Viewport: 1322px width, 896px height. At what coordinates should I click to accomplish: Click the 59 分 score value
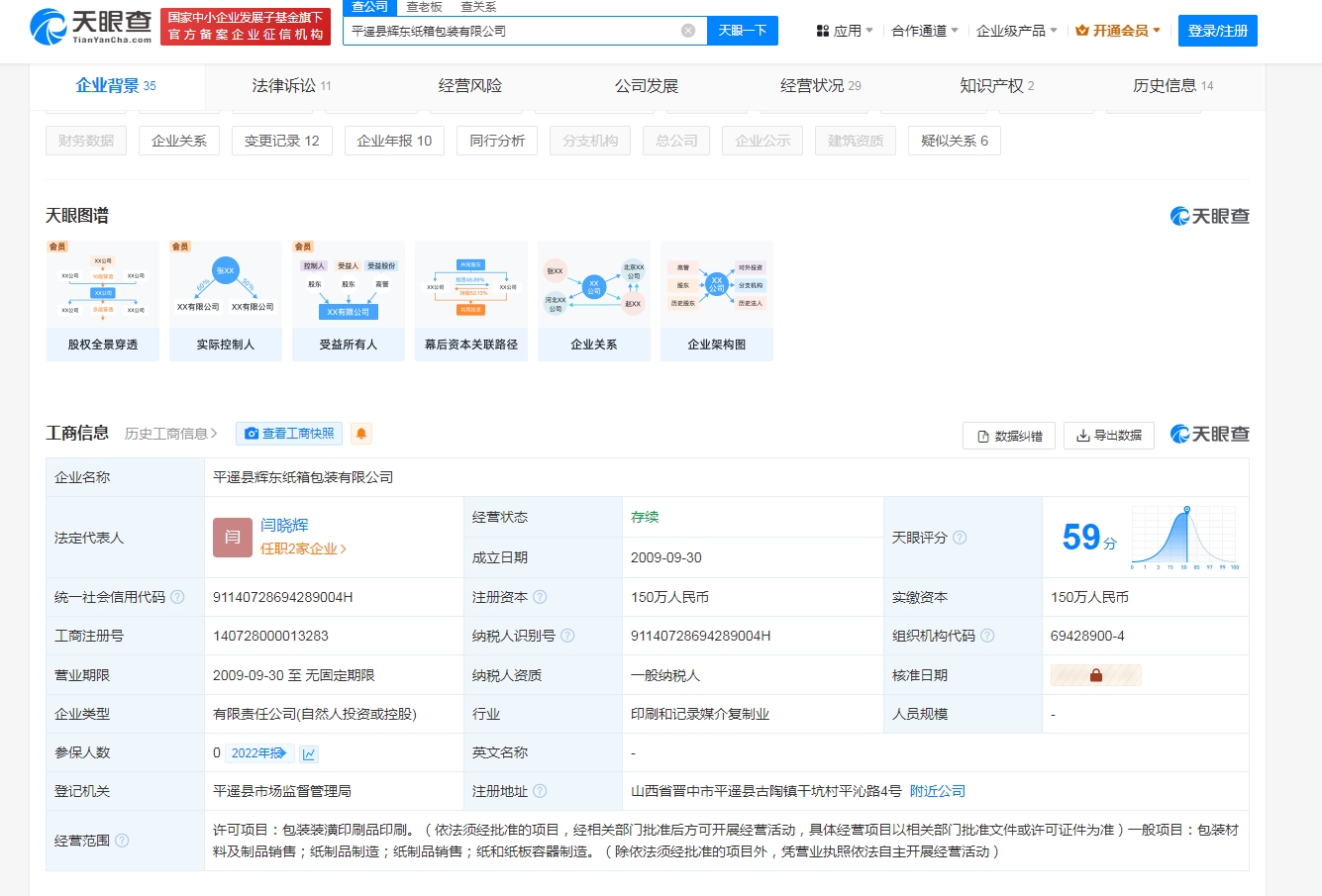(x=1089, y=538)
